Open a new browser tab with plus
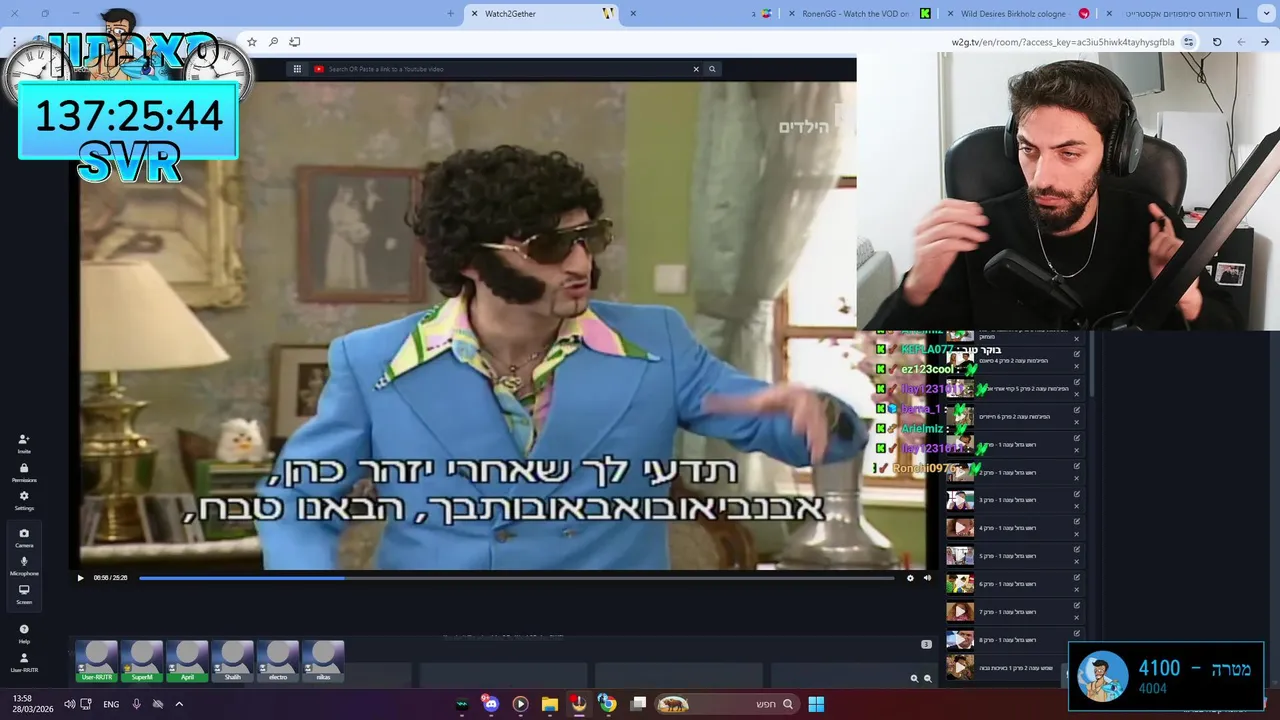The height and width of the screenshot is (720, 1280). pyautogui.click(x=450, y=14)
